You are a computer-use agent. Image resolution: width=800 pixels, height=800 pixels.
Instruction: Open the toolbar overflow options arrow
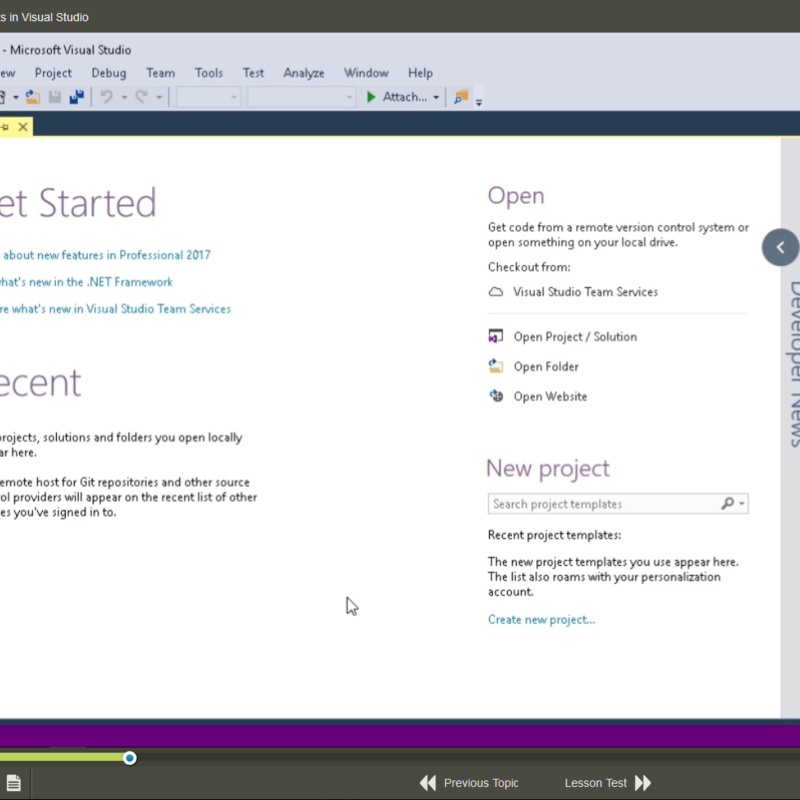tap(479, 102)
